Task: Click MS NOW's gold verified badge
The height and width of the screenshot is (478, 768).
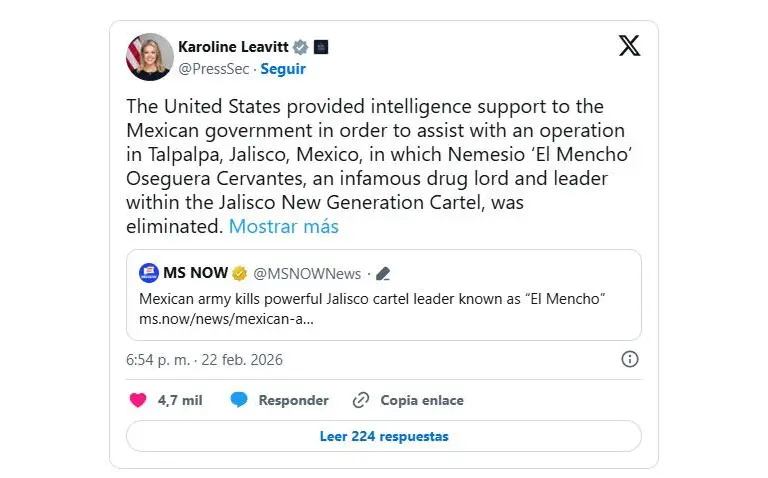Action: point(240,273)
